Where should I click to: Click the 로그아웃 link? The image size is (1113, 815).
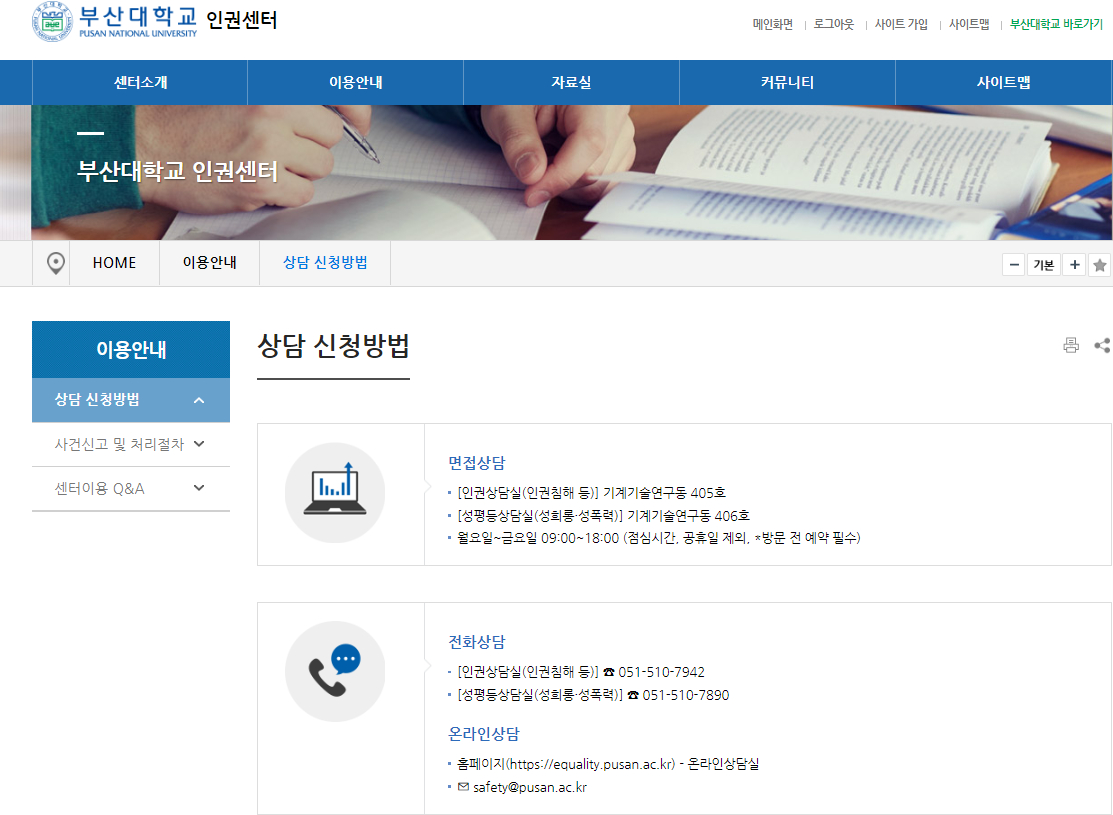pos(833,24)
